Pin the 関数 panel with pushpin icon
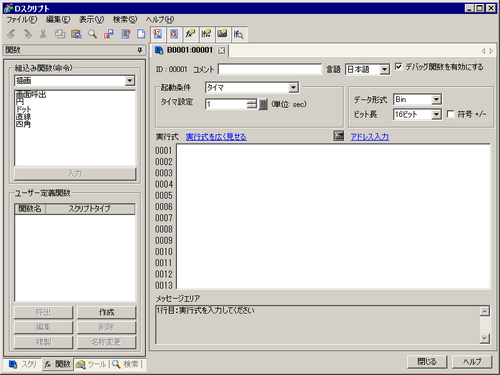Screen dimensions: 500x375 (140, 50)
